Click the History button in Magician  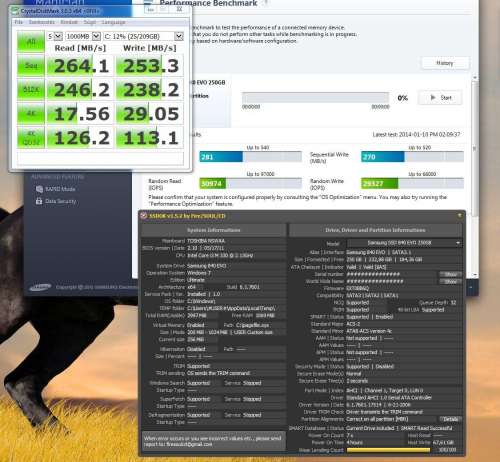coord(445,63)
